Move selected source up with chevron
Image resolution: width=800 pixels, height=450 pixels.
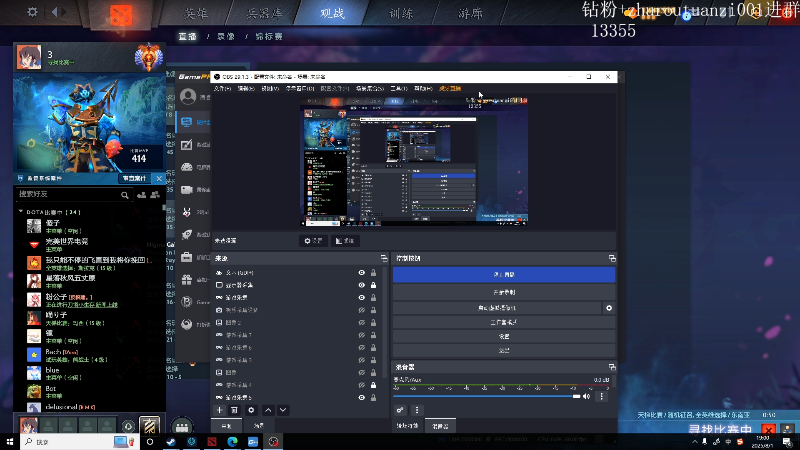point(268,410)
